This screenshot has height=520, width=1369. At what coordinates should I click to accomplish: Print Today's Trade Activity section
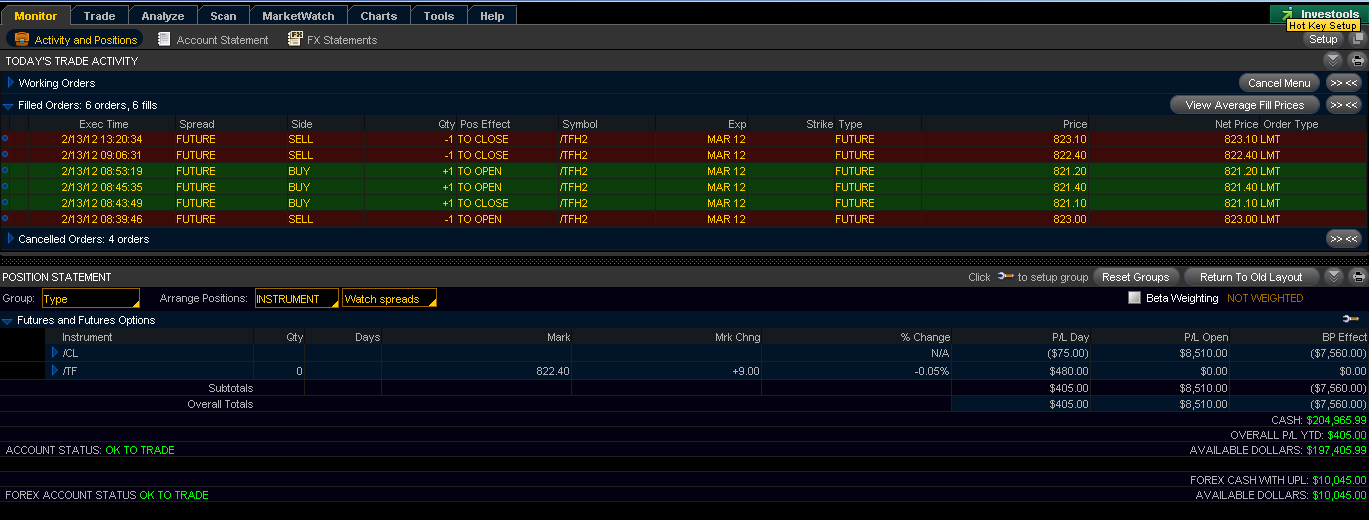point(1358,60)
